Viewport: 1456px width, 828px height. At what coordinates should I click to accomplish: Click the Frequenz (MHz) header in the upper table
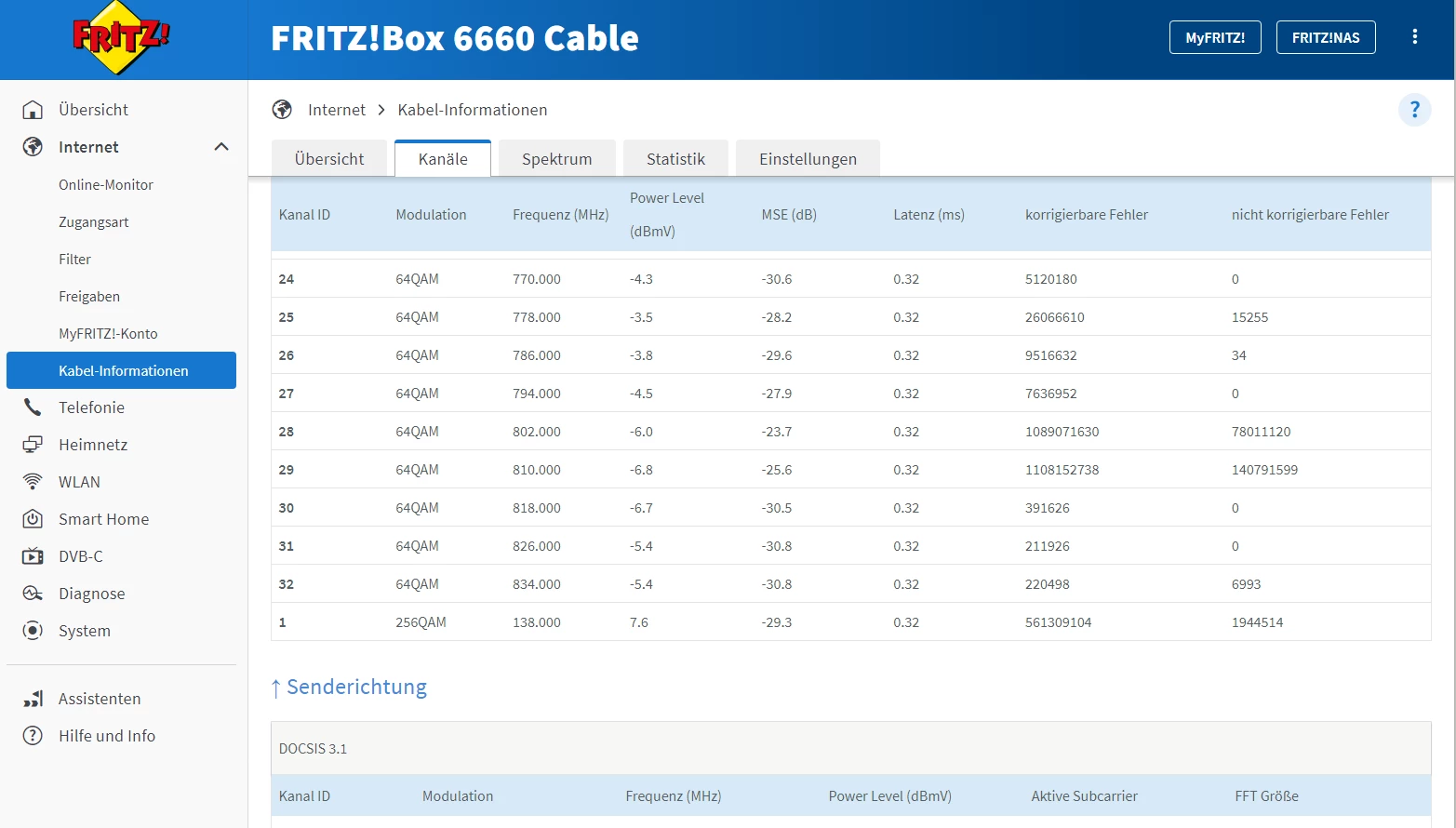coord(561,215)
